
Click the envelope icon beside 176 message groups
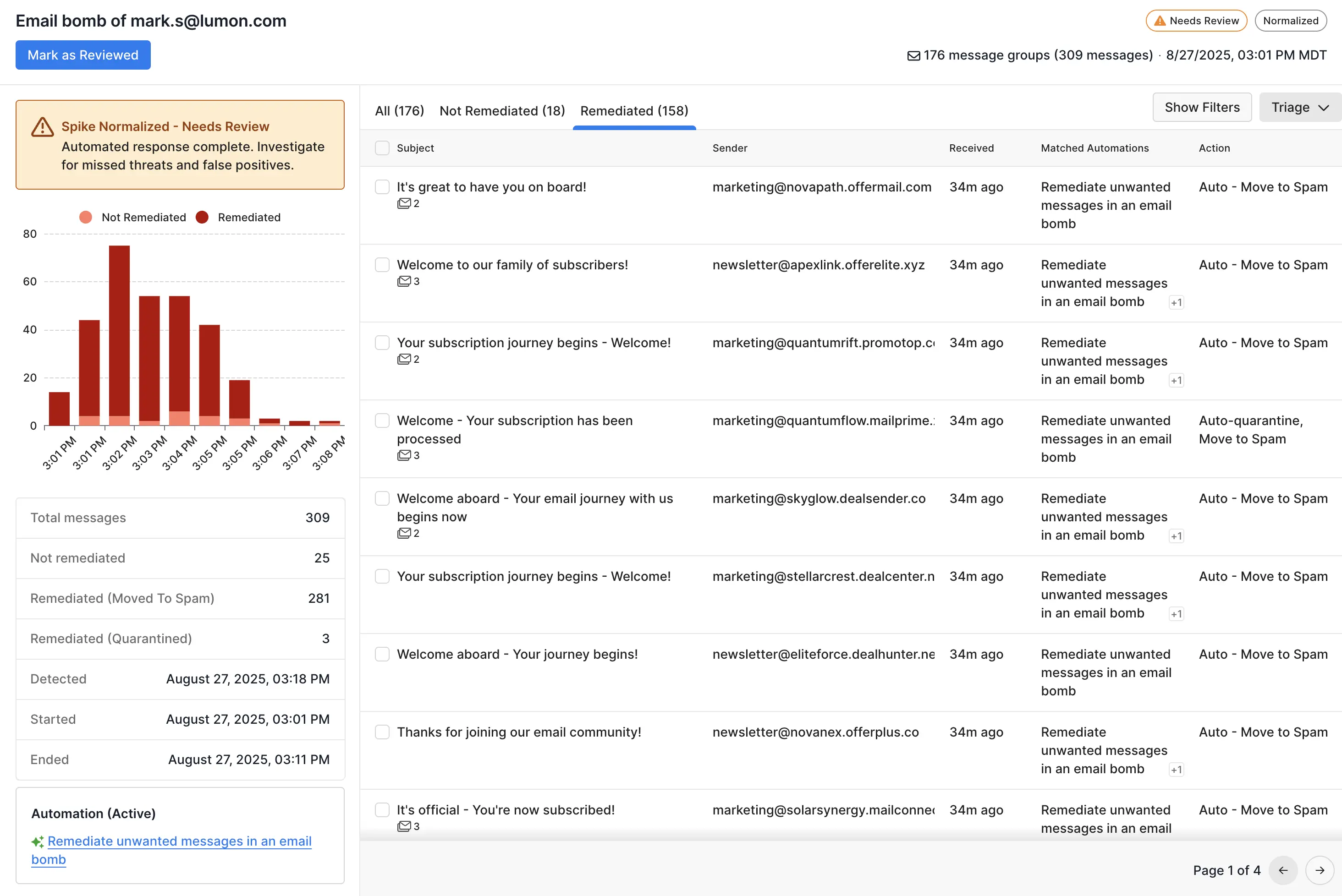tap(914, 55)
